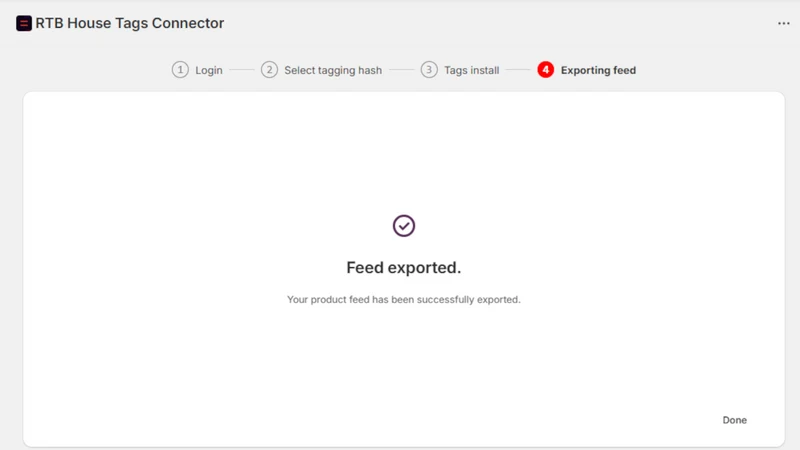Image resolution: width=800 pixels, height=450 pixels.
Task: Open Select tagging hash step
Action: pyautogui.click(x=333, y=70)
